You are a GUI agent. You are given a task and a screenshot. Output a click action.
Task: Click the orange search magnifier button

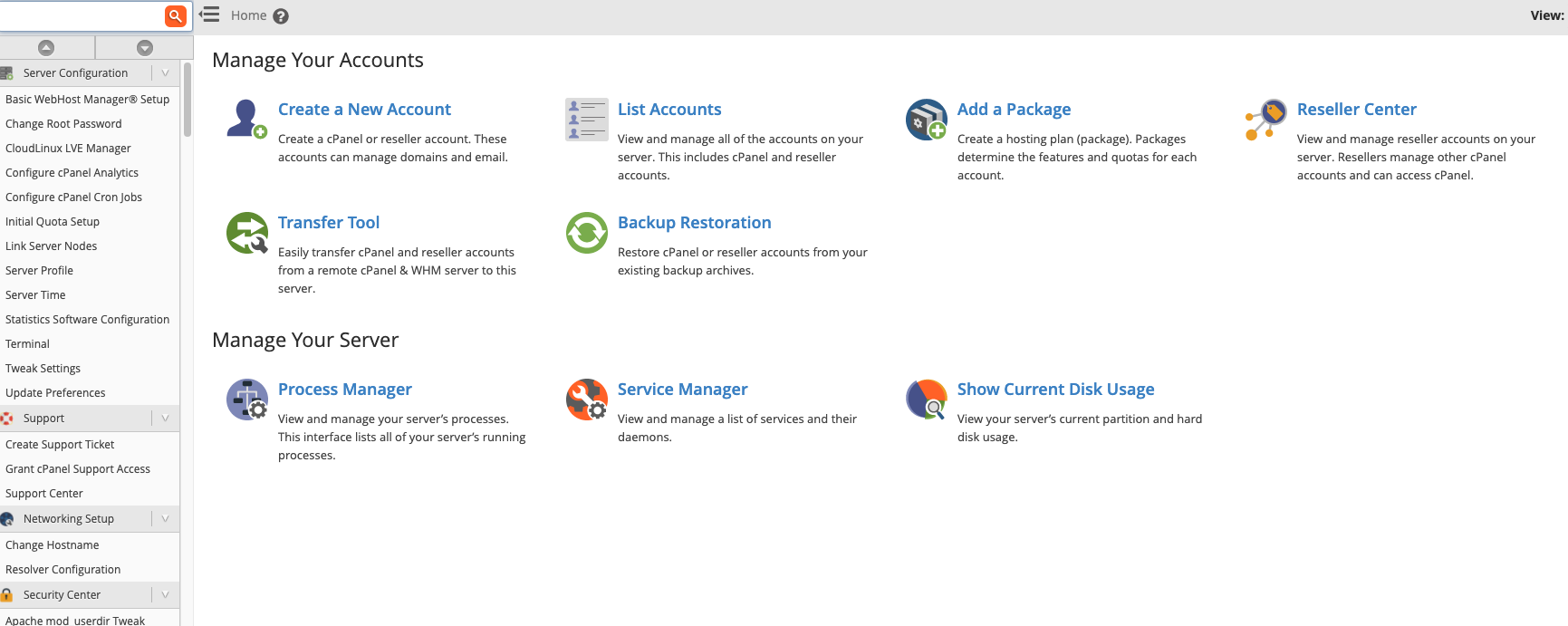click(x=176, y=15)
